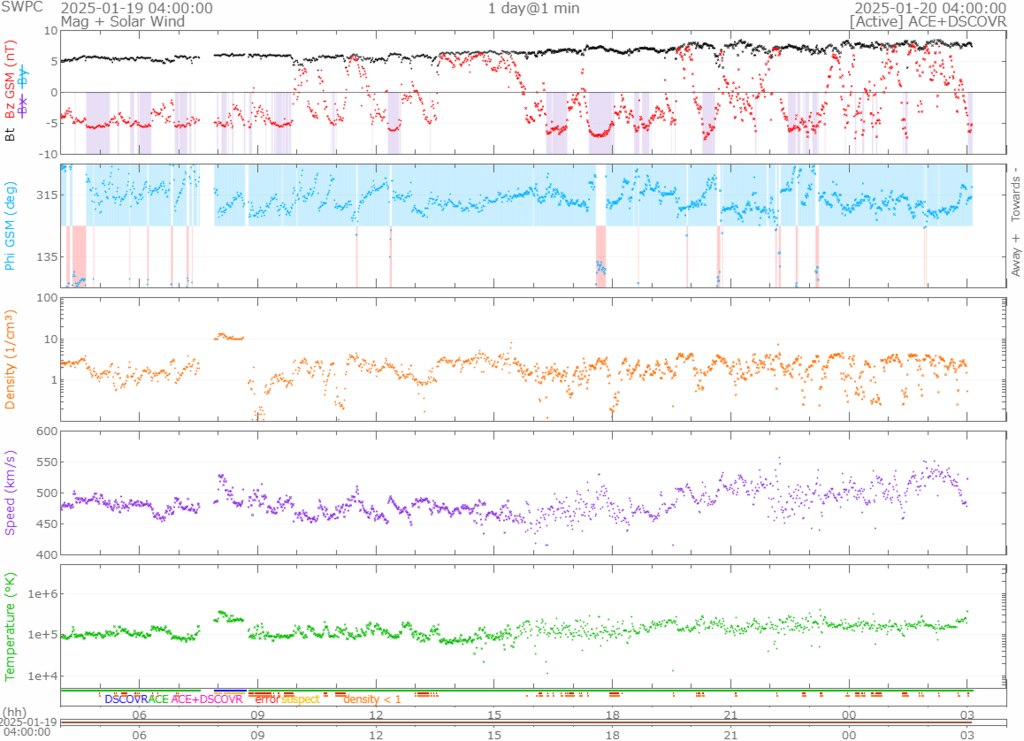Click the purple Speed (km/s) axis label
Image resolution: width=1024 pixels, height=741 pixels.
11,493
